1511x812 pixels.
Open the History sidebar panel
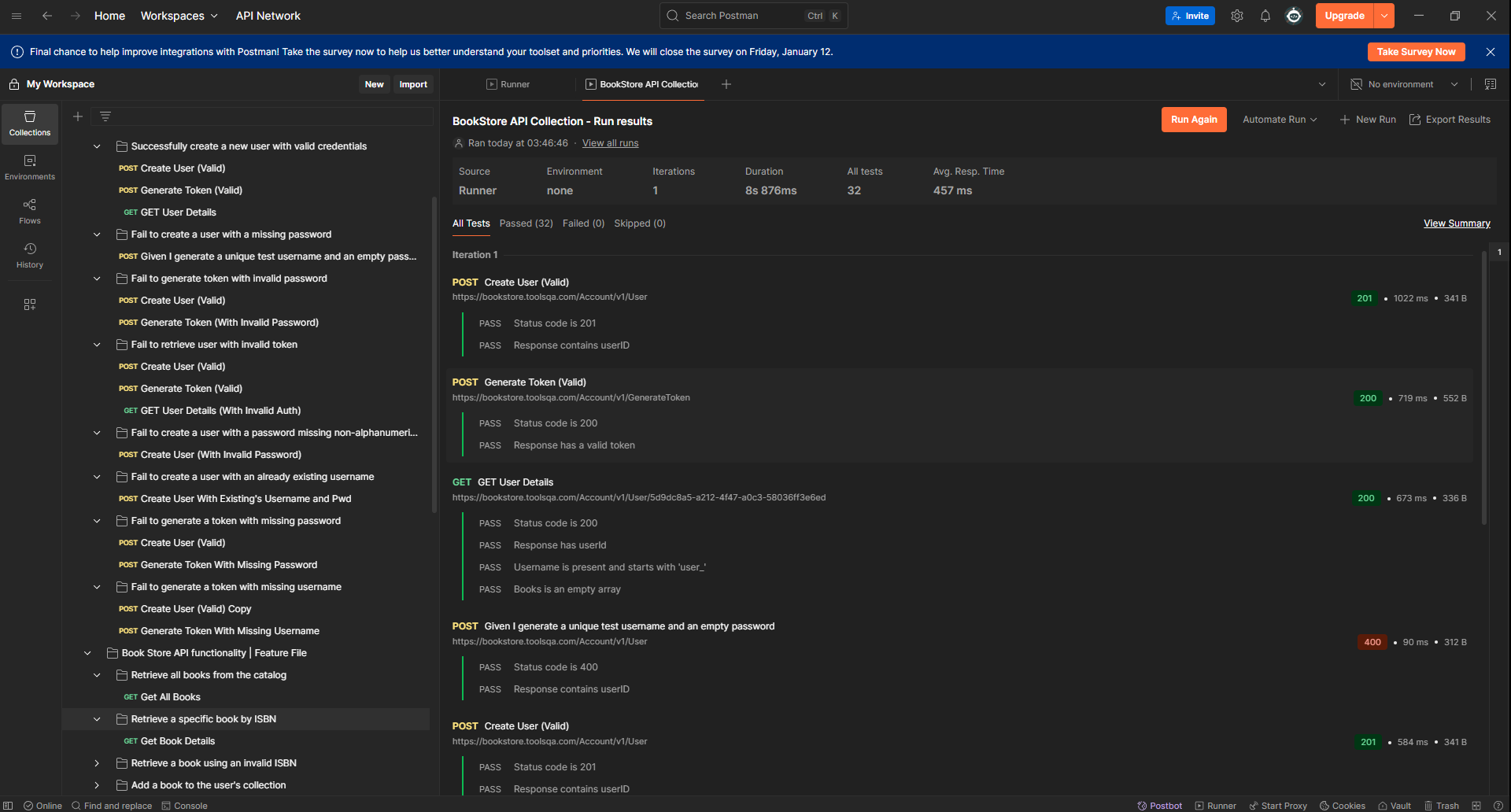[30, 256]
